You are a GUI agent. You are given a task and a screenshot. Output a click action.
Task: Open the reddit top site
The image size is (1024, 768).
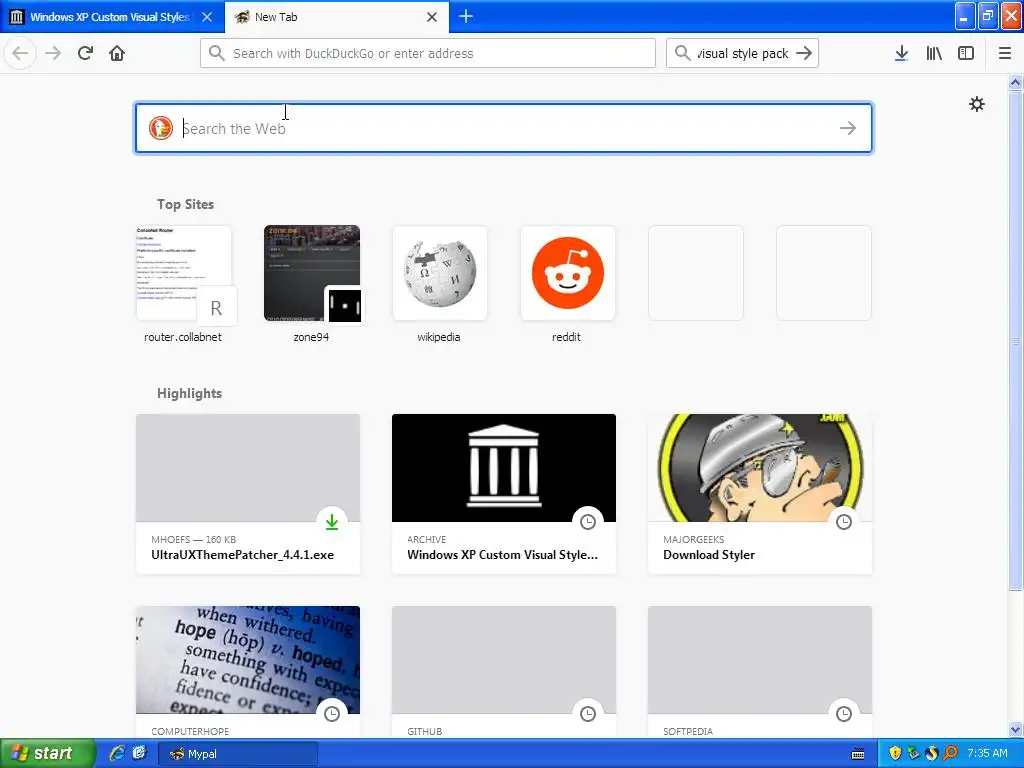(x=568, y=284)
